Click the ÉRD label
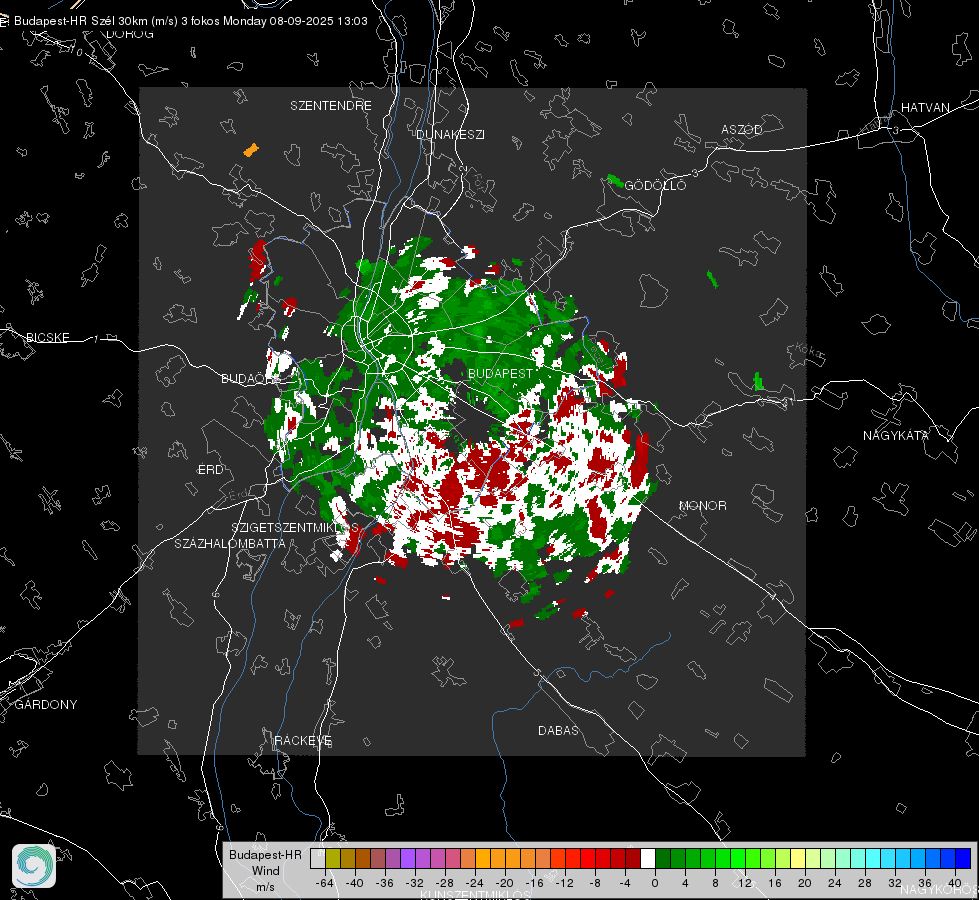 click(x=210, y=470)
